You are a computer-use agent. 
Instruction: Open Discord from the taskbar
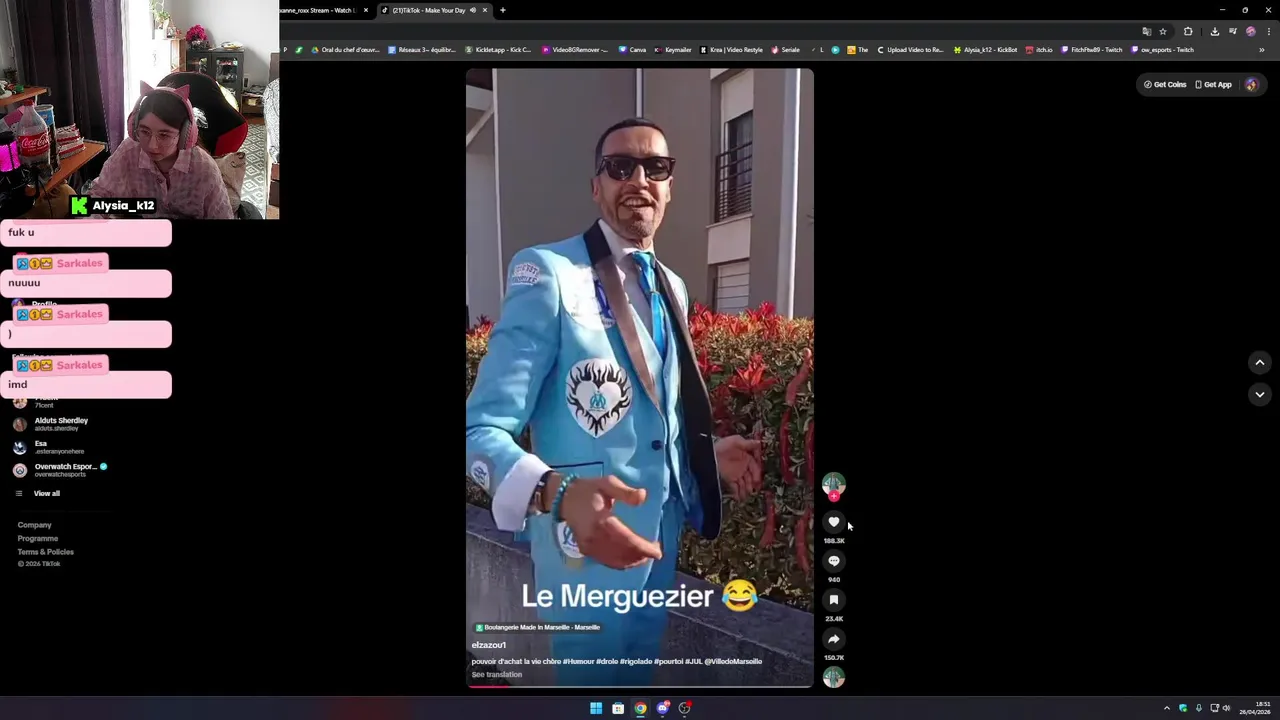tap(662, 708)
